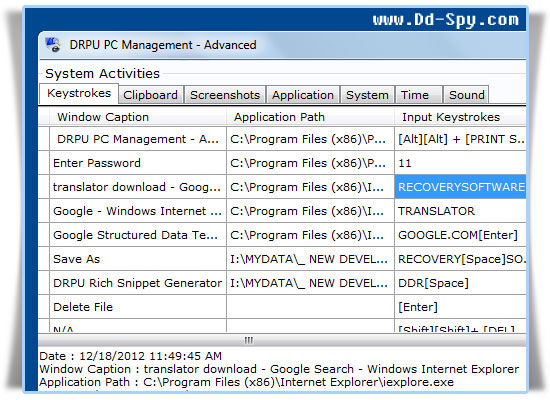The image size is (550, 400).
Task: Select the DDR[Space] keystroke cell
Action: [460, 283]
